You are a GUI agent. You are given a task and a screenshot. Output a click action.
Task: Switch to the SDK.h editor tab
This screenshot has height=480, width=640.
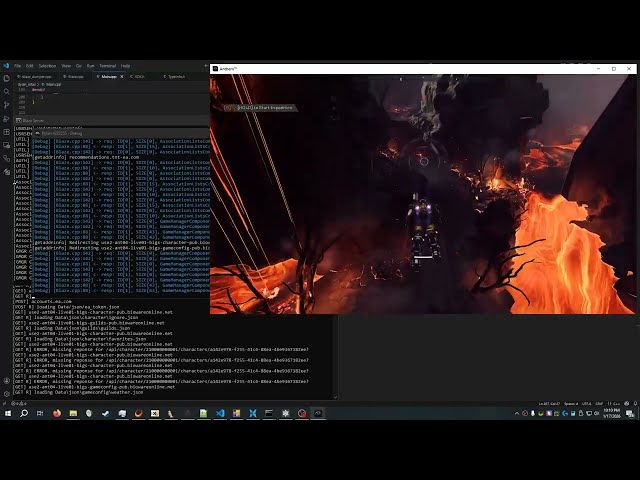[138, 77]
